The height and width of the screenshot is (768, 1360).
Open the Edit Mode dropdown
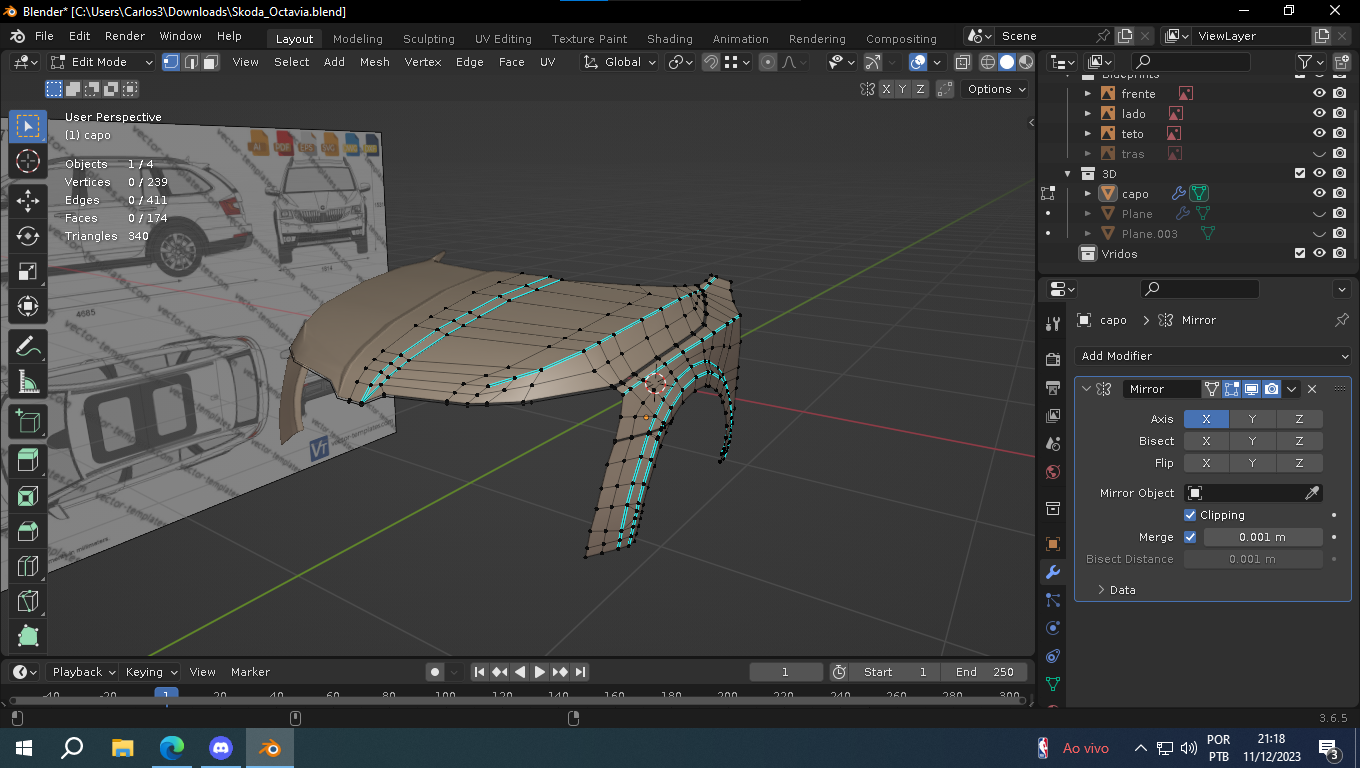[x=102, y=62]
